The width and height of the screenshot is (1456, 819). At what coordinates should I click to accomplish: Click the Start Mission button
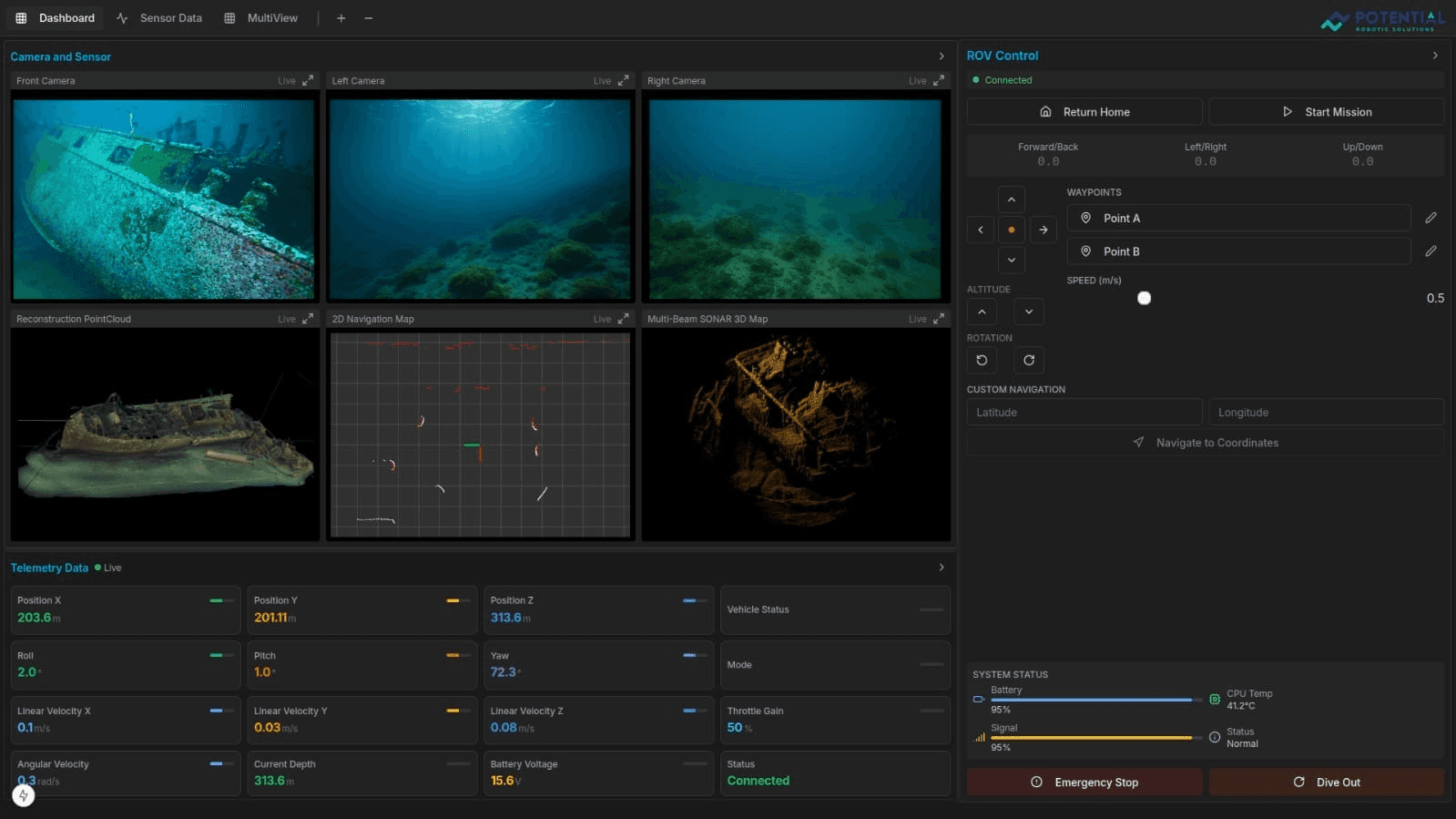pyautogui.click(x=1326, y=112)
